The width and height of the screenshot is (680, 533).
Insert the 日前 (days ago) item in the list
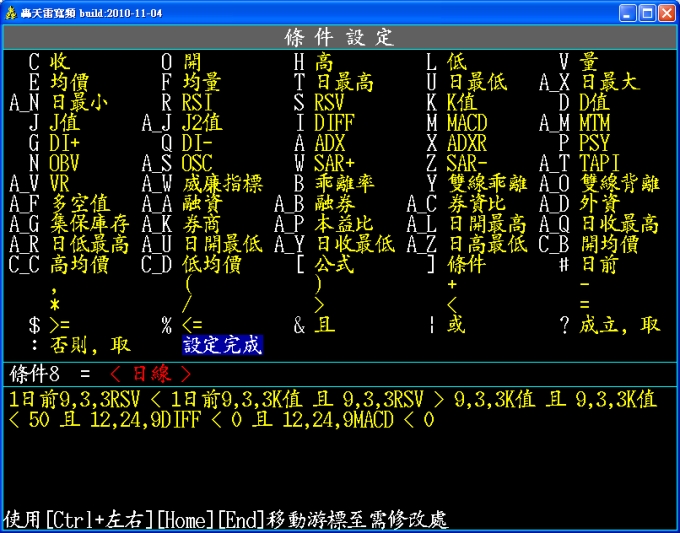pos(599,265)
